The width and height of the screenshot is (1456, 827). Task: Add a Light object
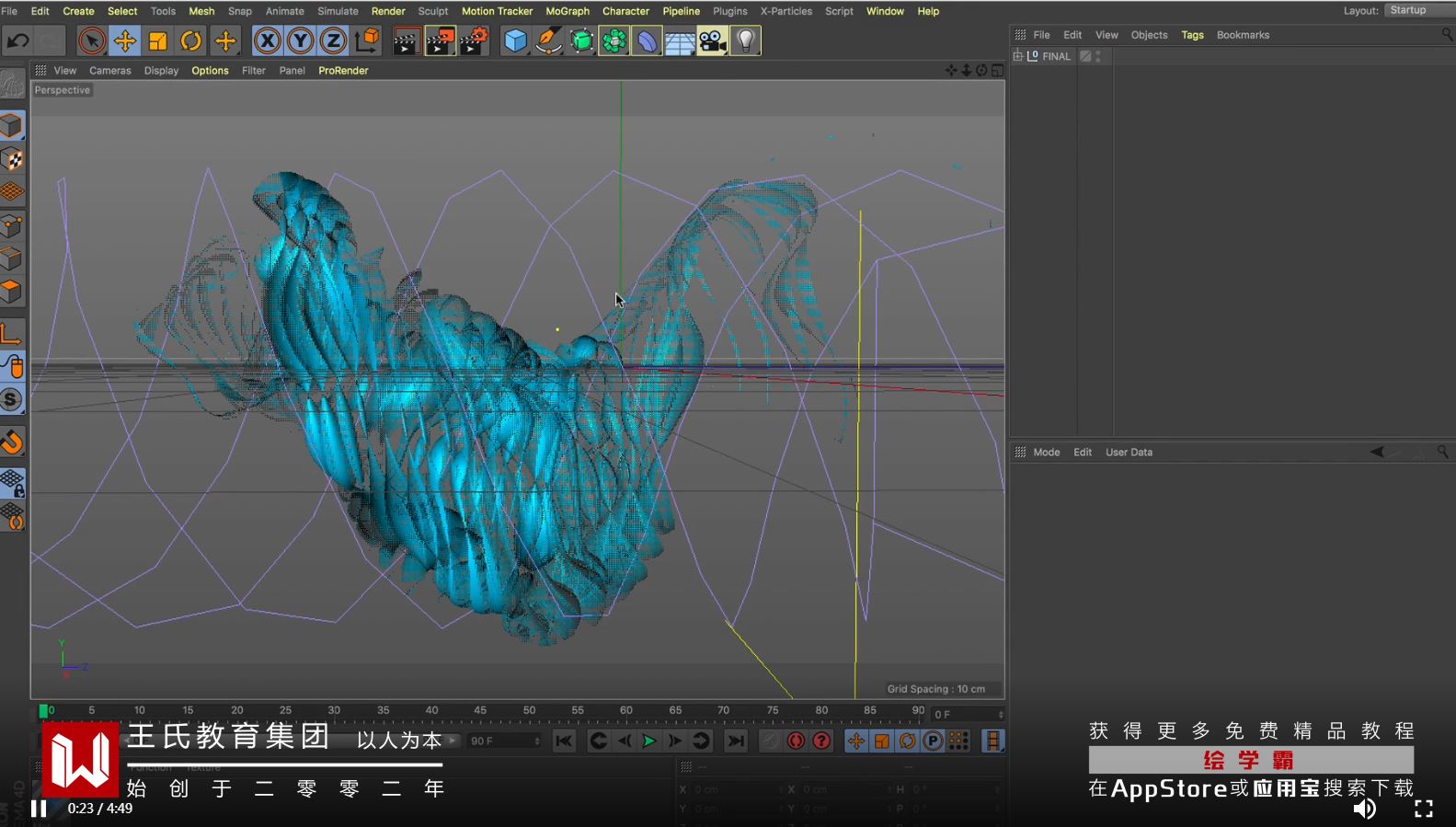(746, 40)
